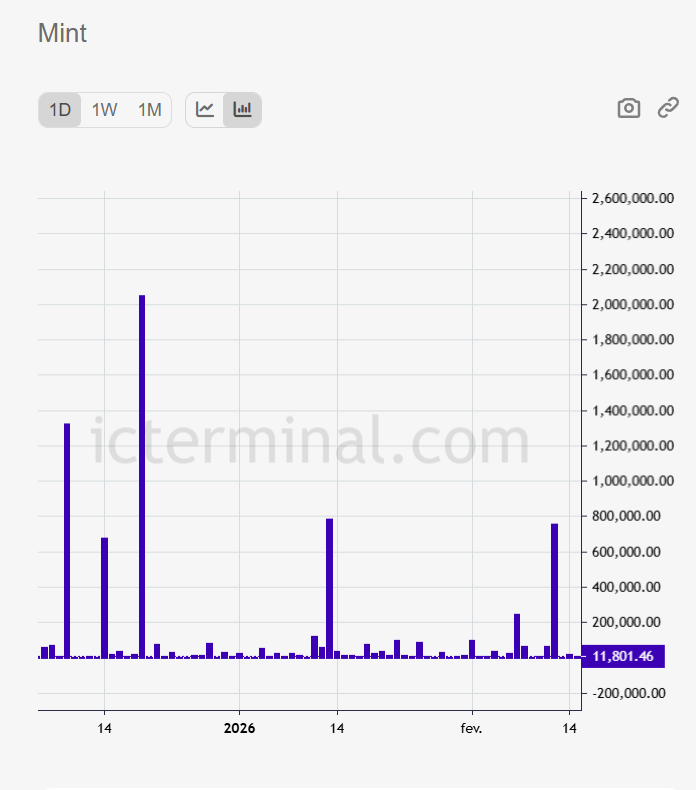Select the 1D daily interval
Viewport: 696px width, 790px height.
[60, 110]
